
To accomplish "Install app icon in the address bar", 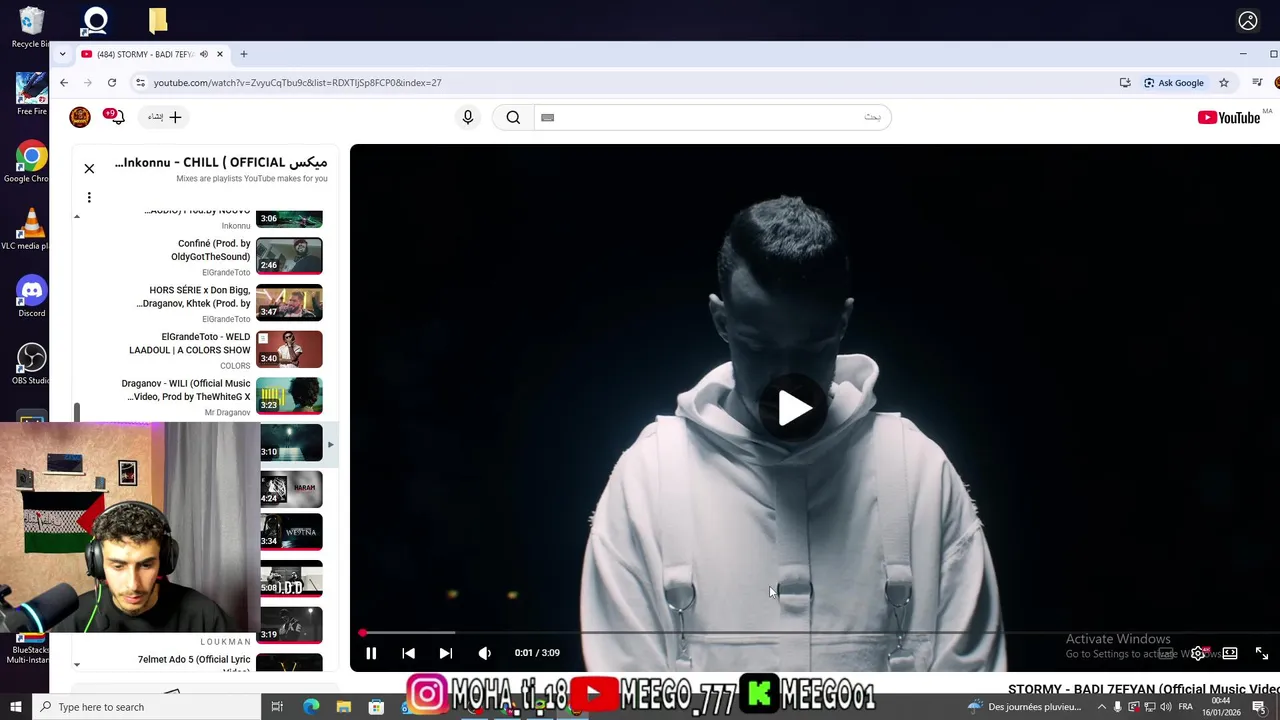I will pos(1125,83).
